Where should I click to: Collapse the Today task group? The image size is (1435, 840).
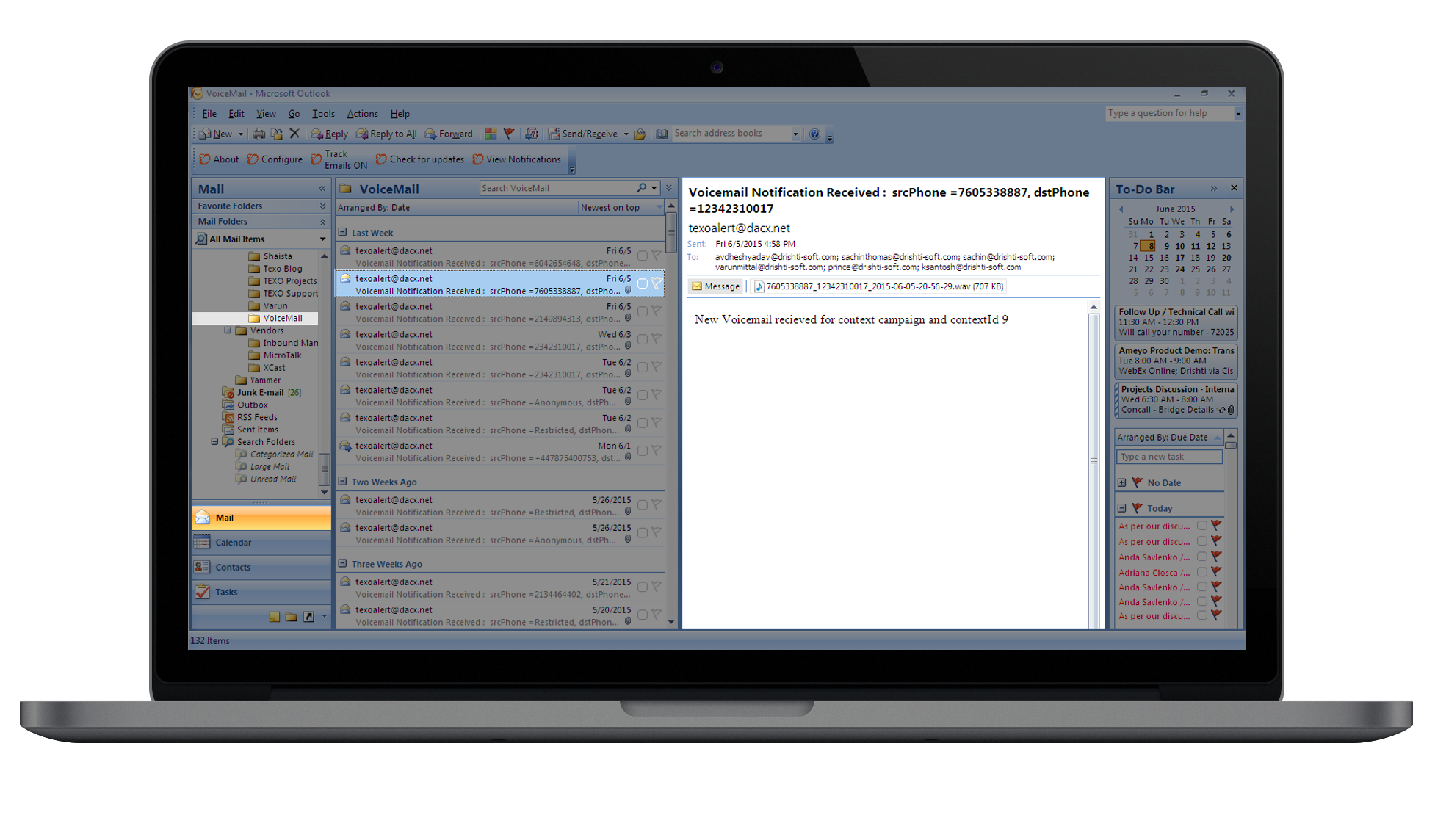pos(1122,508)
